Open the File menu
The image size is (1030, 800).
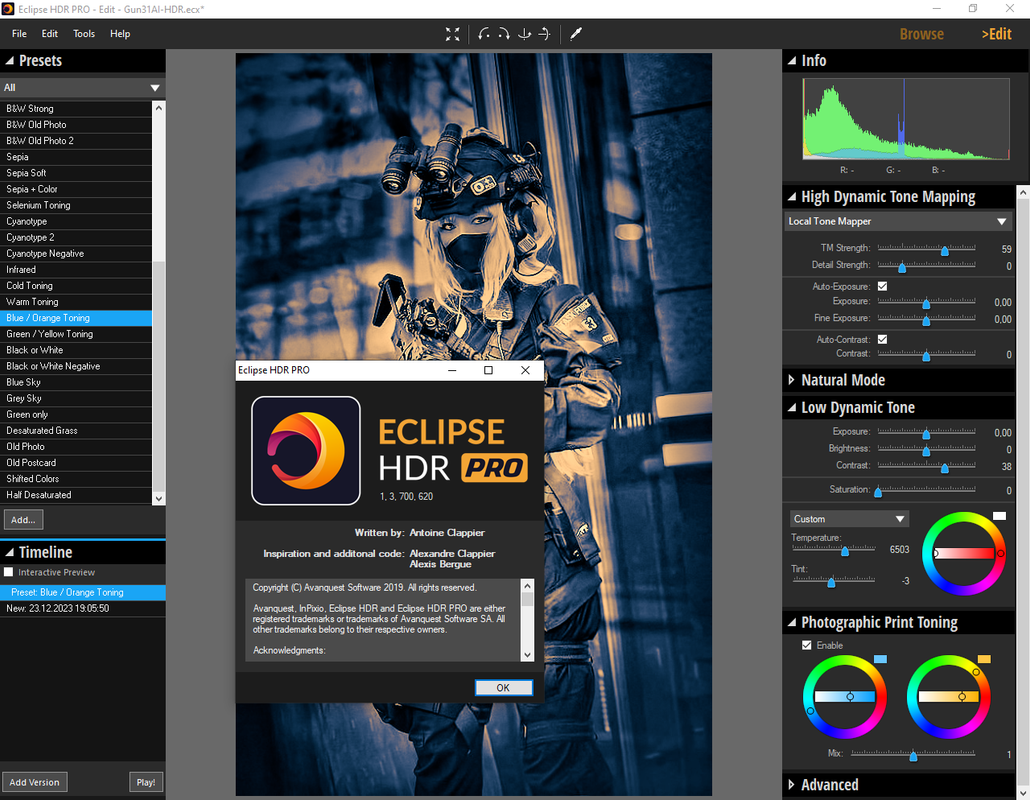(x=19, y=34)
